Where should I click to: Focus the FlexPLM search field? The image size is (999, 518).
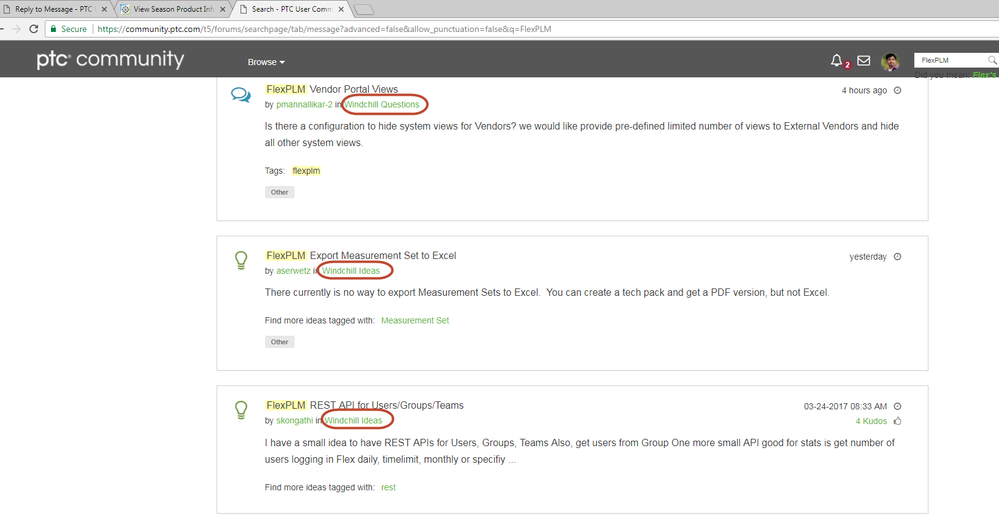952,60
